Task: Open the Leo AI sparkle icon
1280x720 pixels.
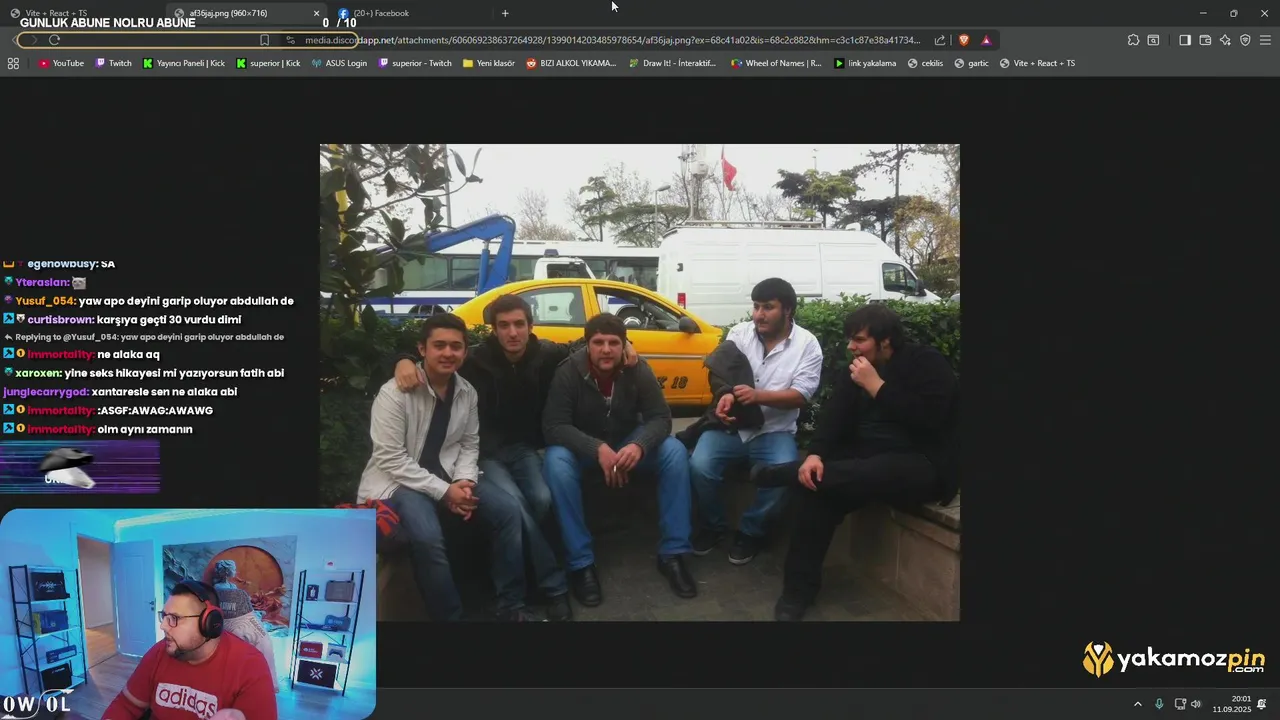Action: 1225,40
